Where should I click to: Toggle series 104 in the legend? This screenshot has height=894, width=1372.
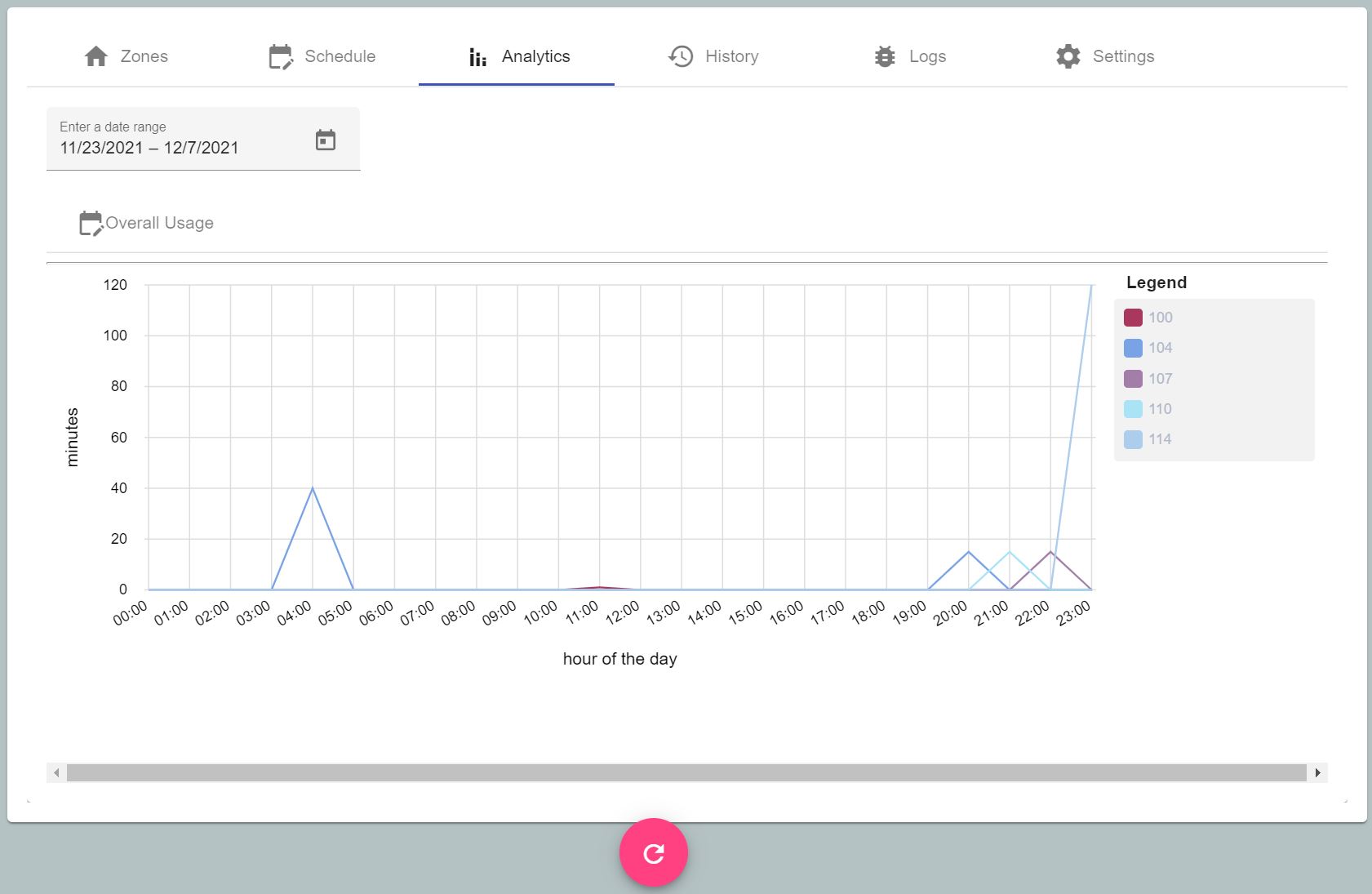(1148, 348)
